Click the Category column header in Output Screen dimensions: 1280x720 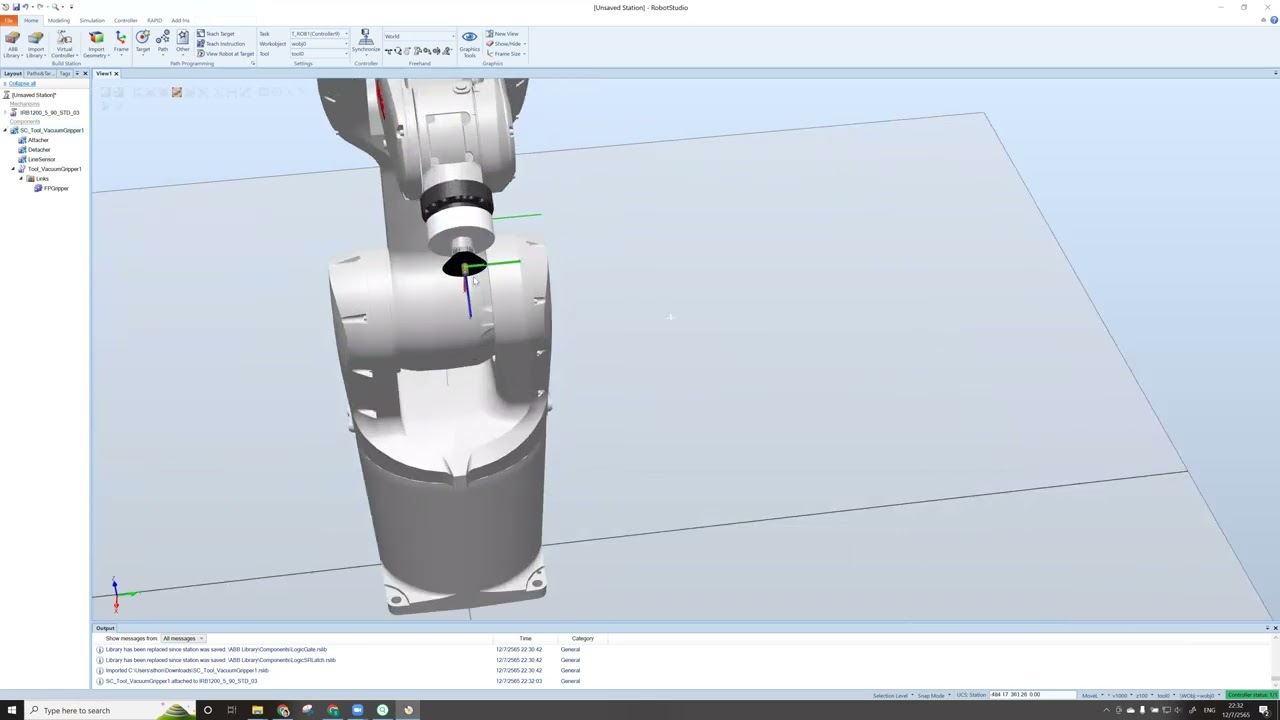coord(582,638)
